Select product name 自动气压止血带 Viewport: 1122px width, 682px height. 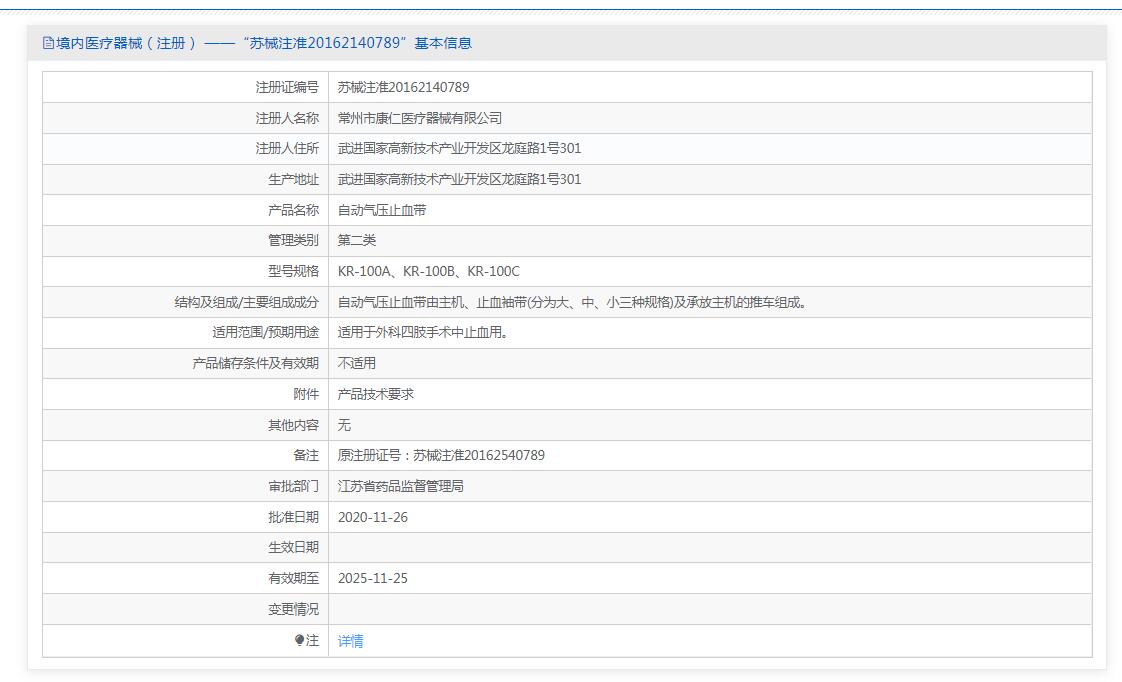pyautogui.click(x=381, y=210)
